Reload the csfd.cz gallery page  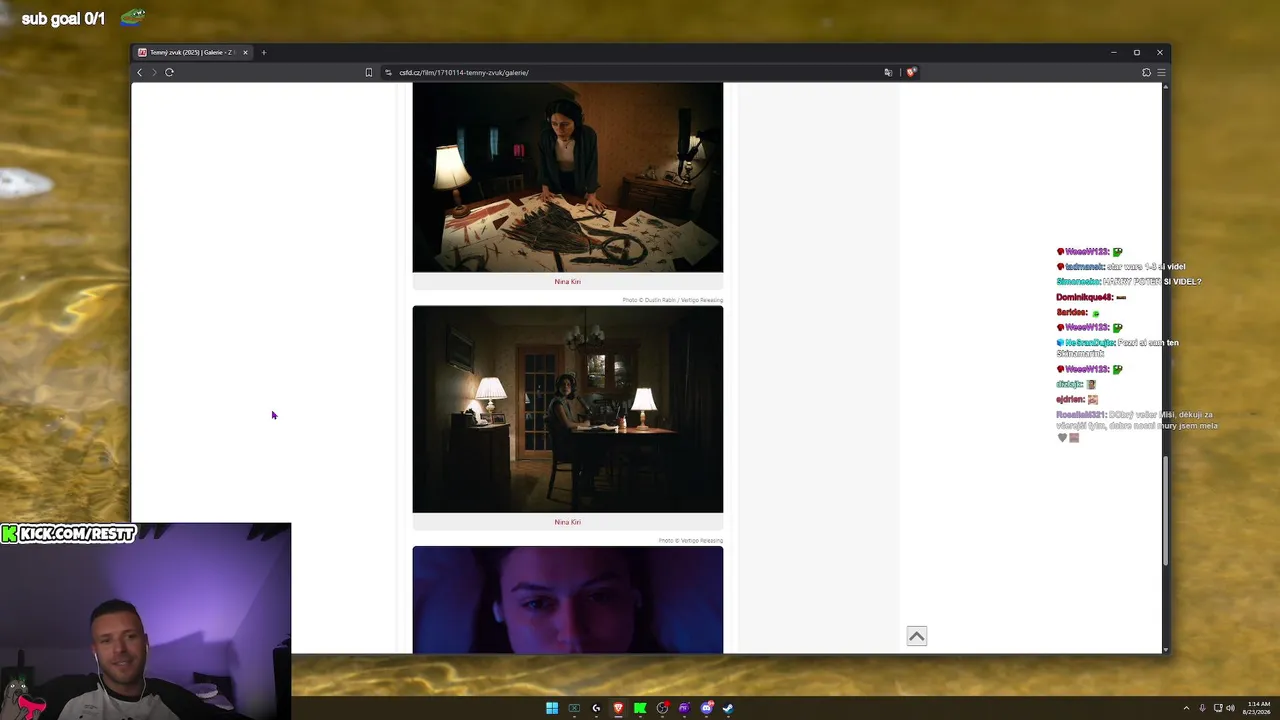coord(169,72)
